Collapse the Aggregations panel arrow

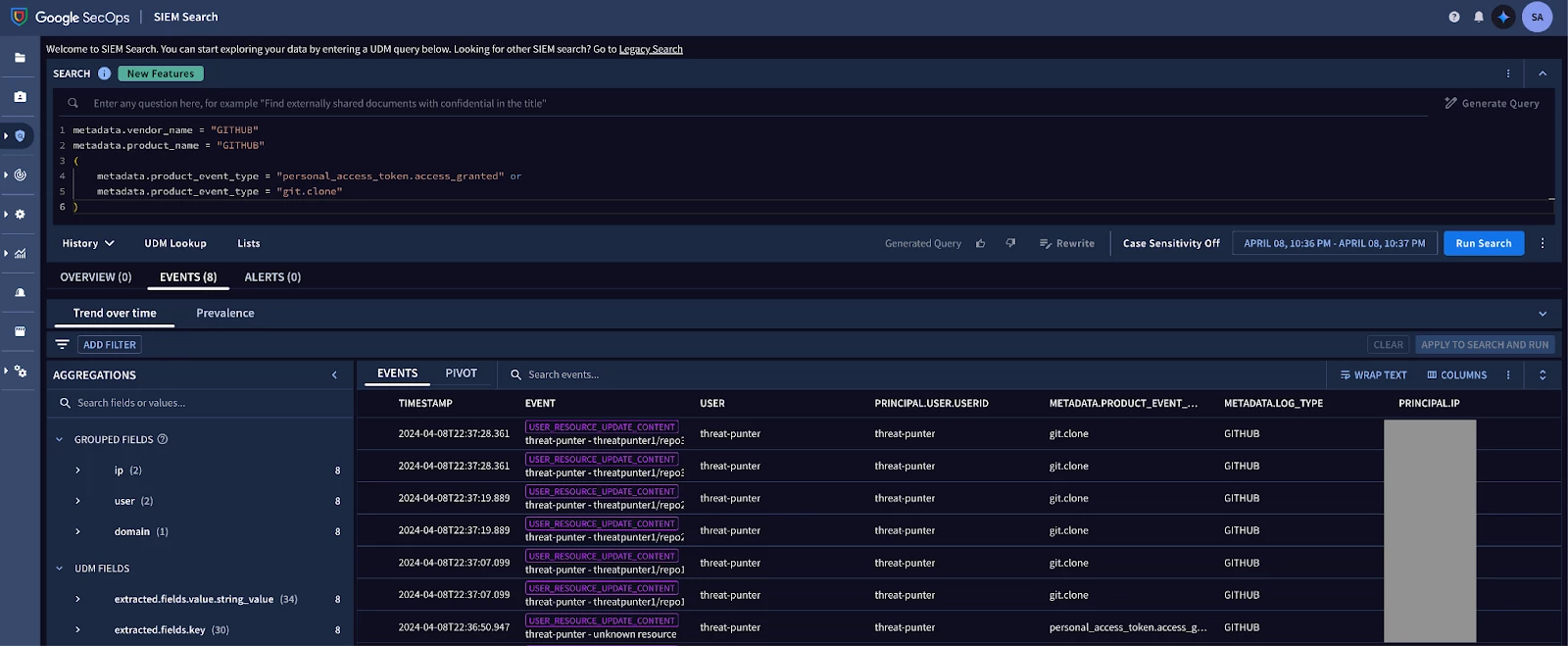tap(334, 374)
